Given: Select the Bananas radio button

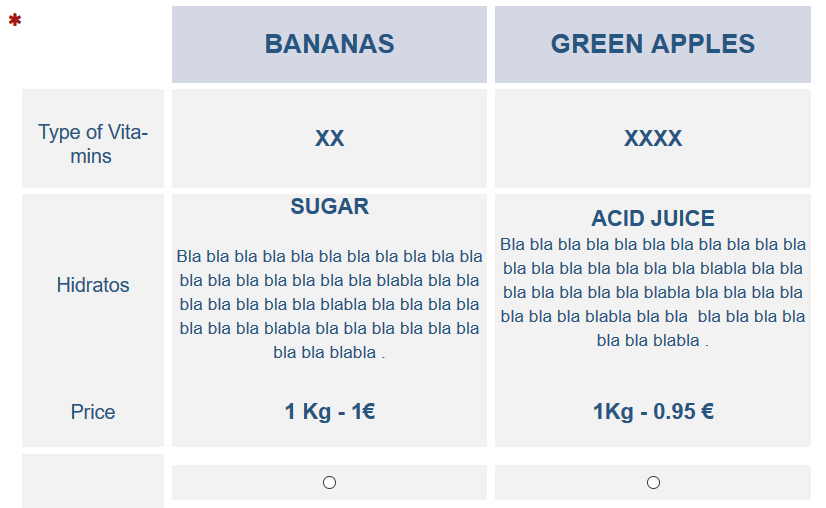Looking at the screenshot, I should point(329,483).
